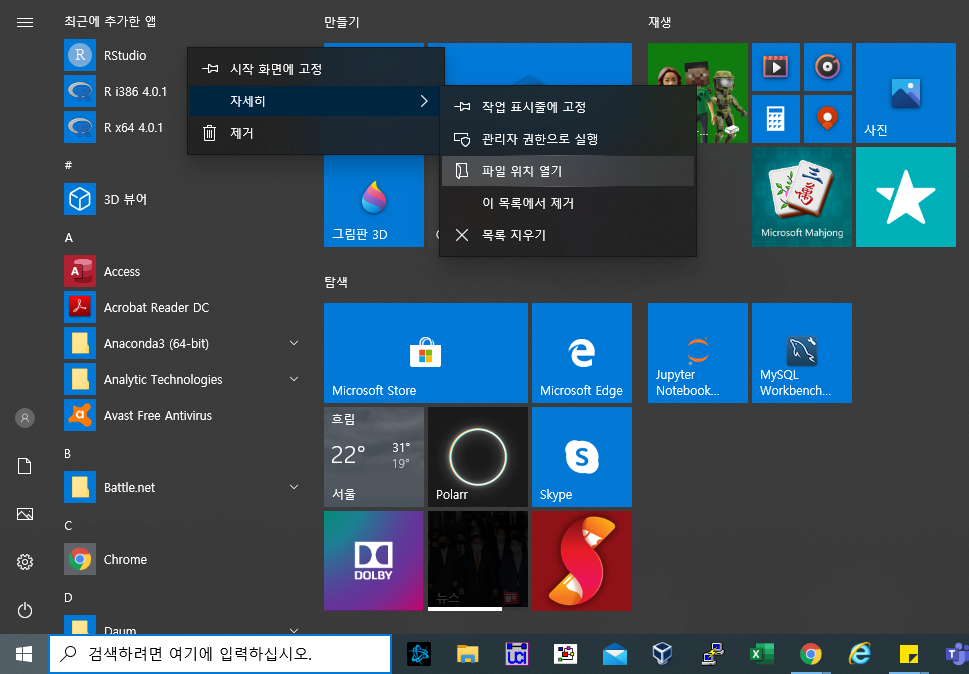
Task: Click the 탐색 group header
Action: (336, 282)
